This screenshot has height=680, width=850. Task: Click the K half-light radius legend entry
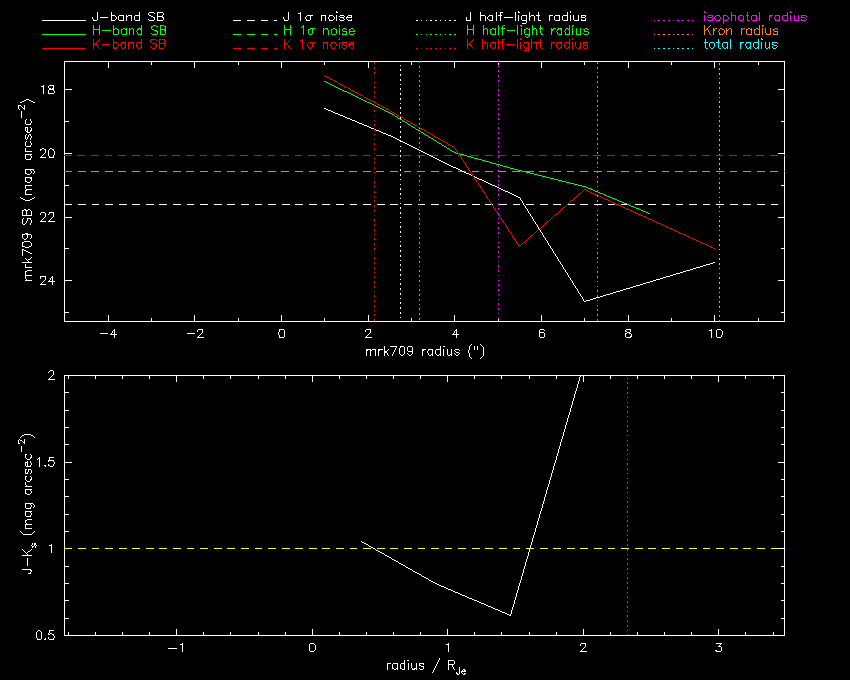[528, 45]
